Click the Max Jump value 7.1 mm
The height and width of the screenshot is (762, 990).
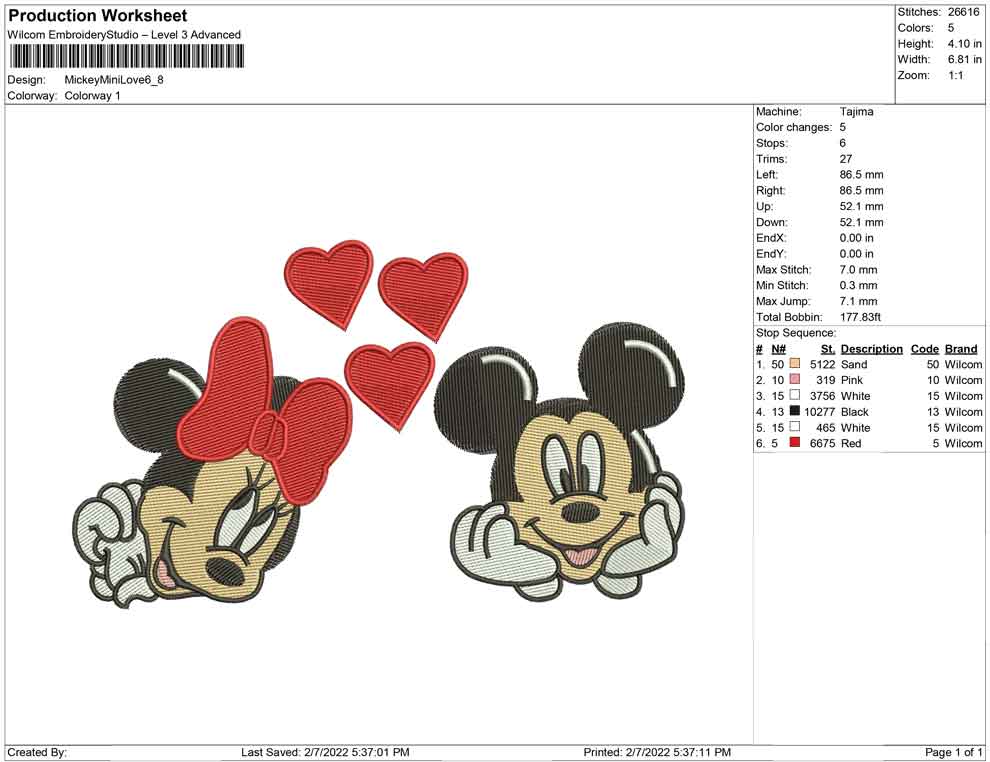coord(858,301)
